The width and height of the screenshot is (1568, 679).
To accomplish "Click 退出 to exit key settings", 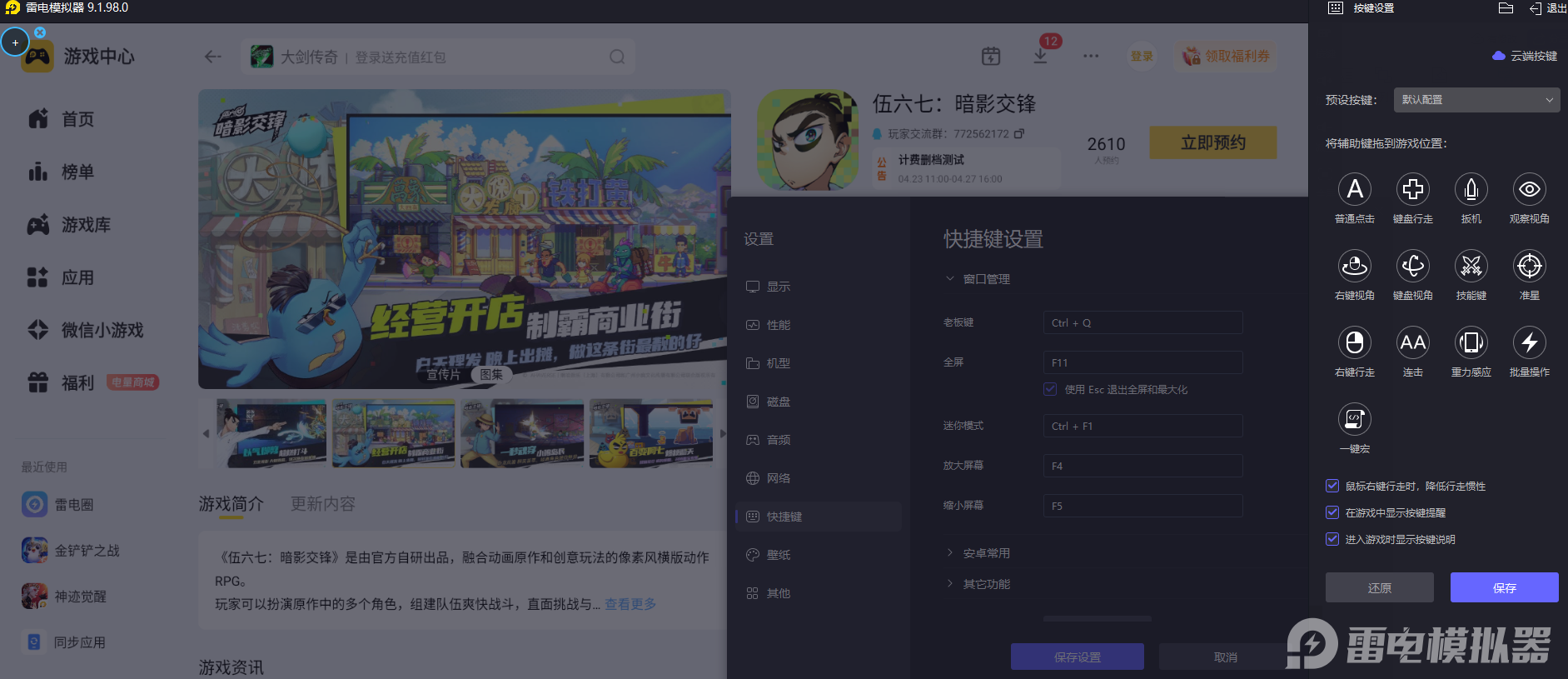I will (x=1548, y=8).
